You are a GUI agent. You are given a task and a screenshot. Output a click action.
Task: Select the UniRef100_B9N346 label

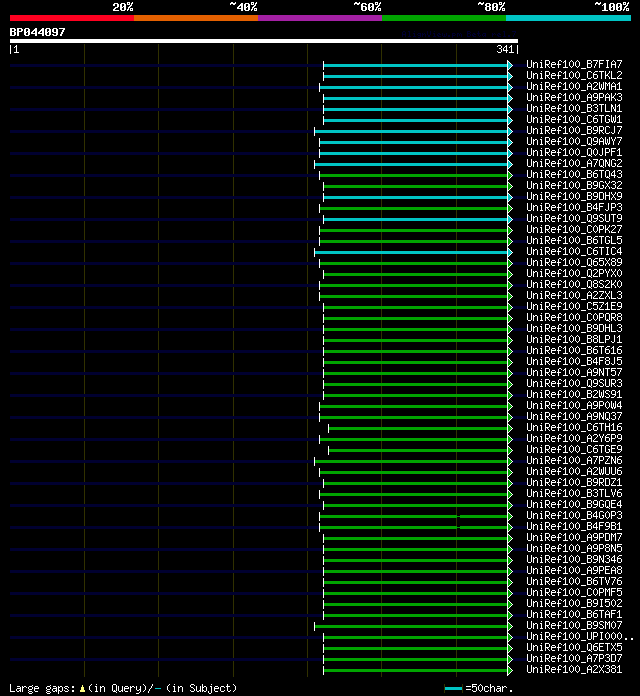[x=574, y=559]
